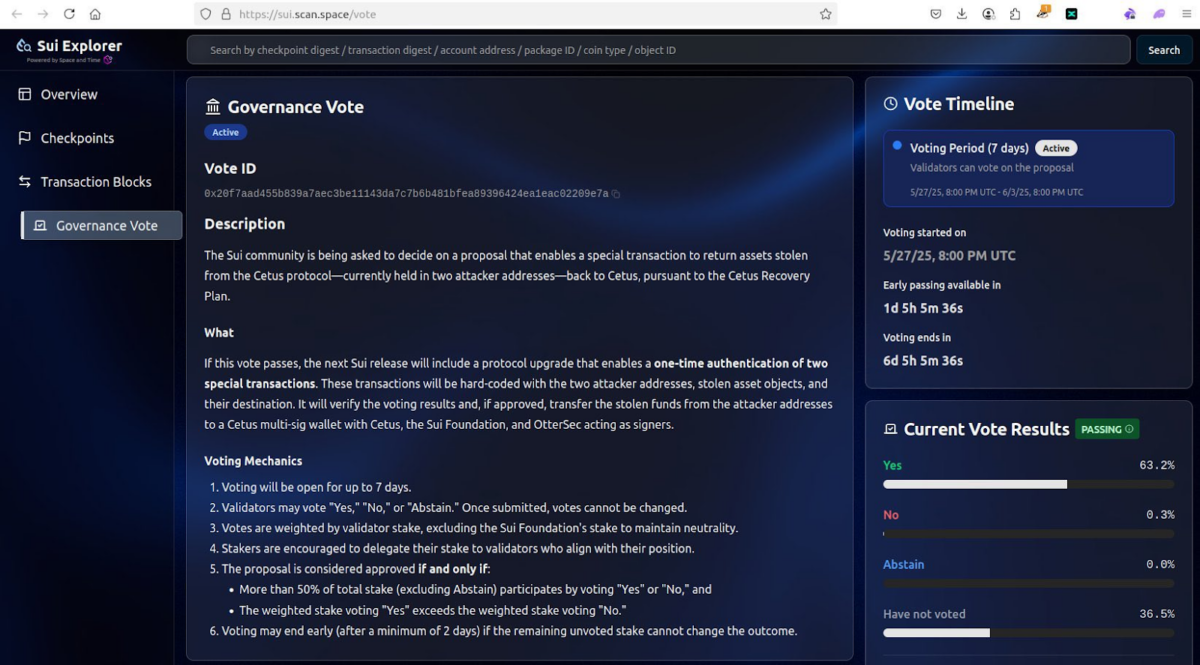Click the browser URL address bar
This screenshot has height=665, width=1200.
[x=520, y=14]
